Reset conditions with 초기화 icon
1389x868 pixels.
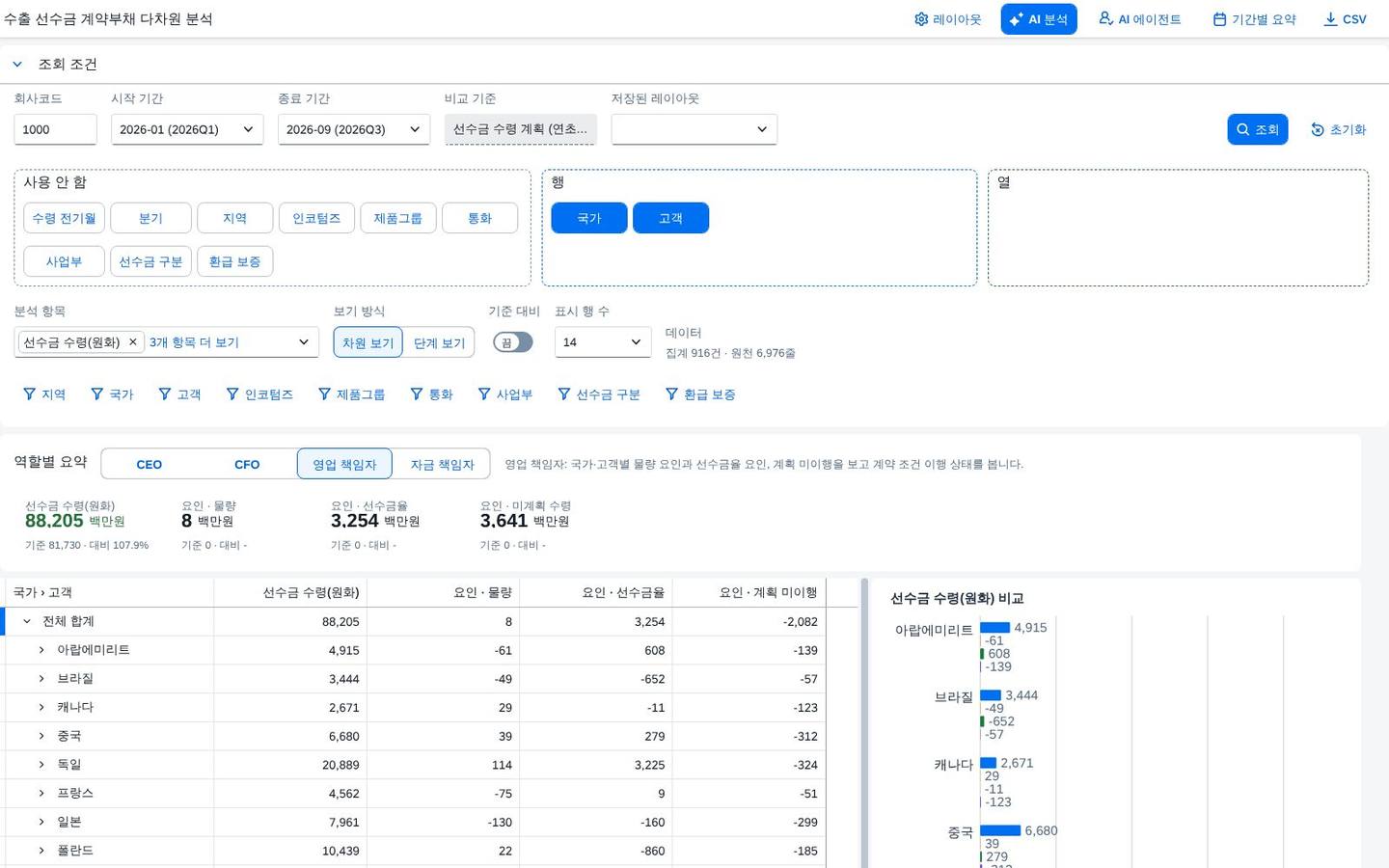[1317, 129]
